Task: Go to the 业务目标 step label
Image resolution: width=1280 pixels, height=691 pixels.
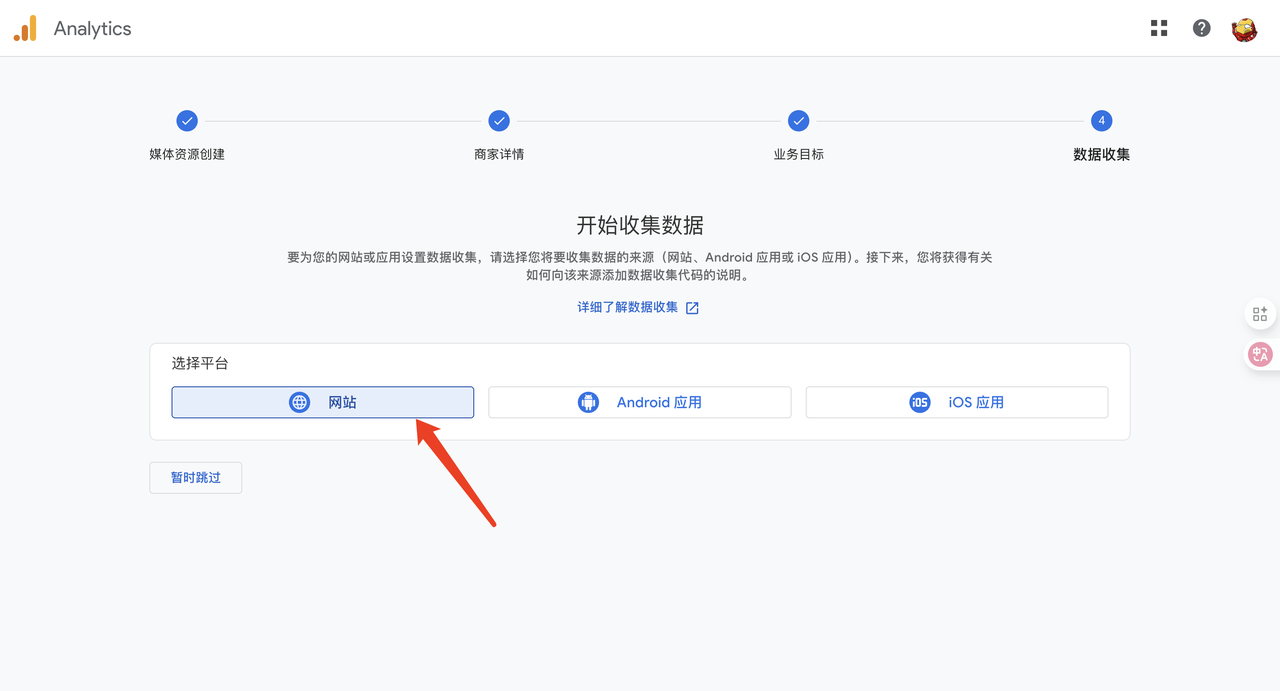Action: 798,155
